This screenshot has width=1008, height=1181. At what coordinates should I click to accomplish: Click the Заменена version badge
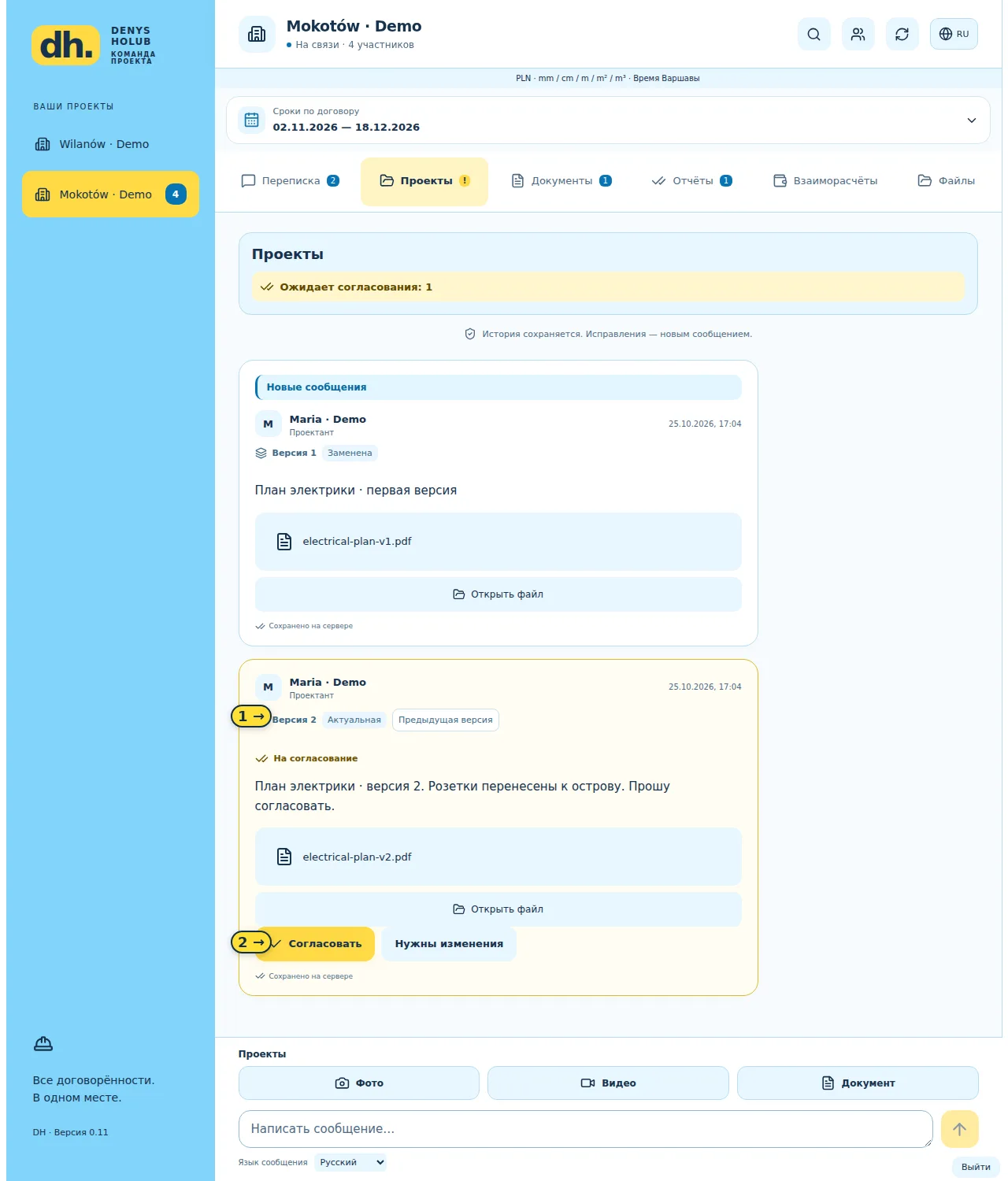[x=350, y=453]
